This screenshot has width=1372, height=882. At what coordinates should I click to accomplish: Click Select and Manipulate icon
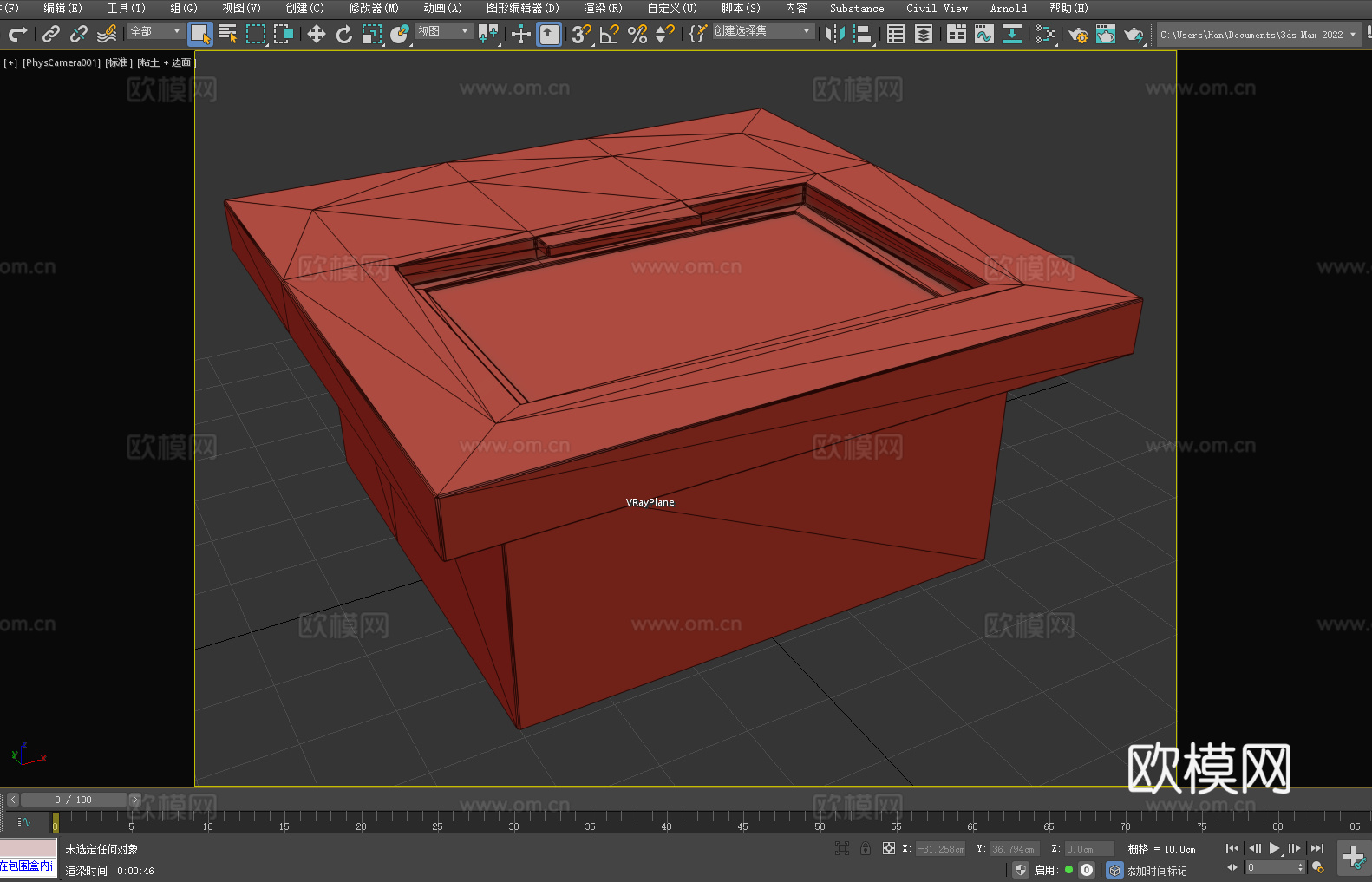[521, 34]
